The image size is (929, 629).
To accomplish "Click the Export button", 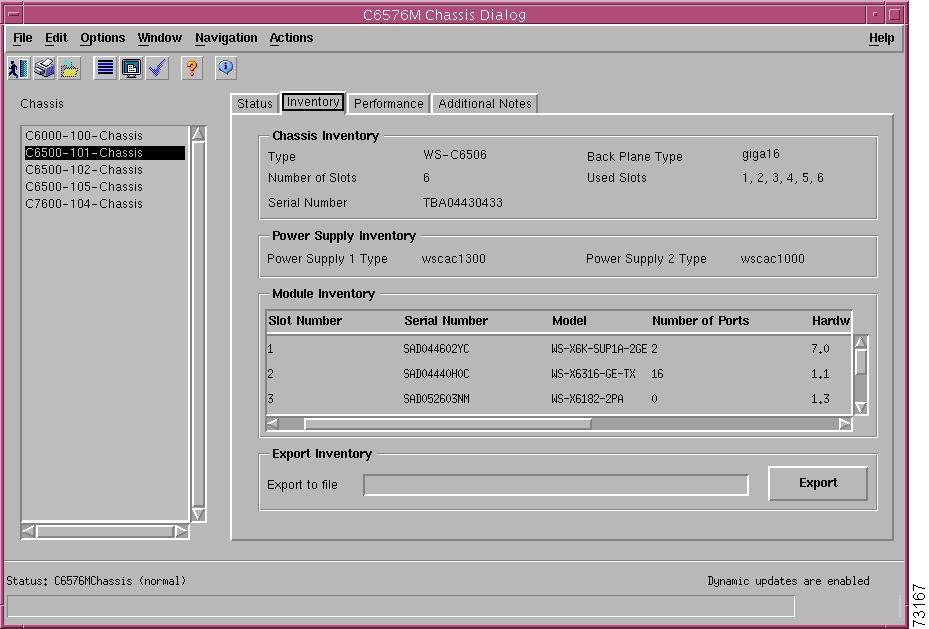I will (818, 483).
